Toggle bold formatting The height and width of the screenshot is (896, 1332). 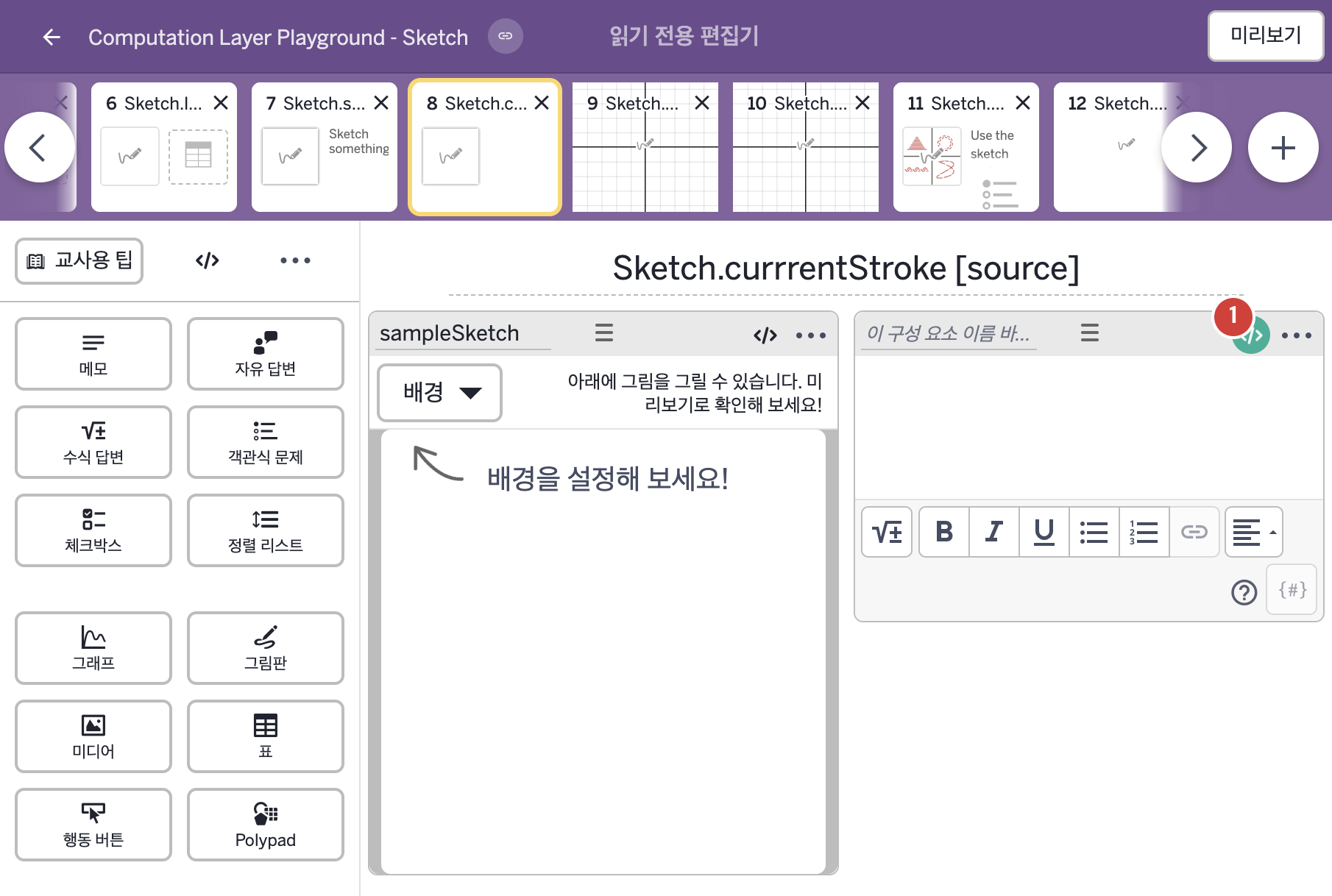[944, 532]
